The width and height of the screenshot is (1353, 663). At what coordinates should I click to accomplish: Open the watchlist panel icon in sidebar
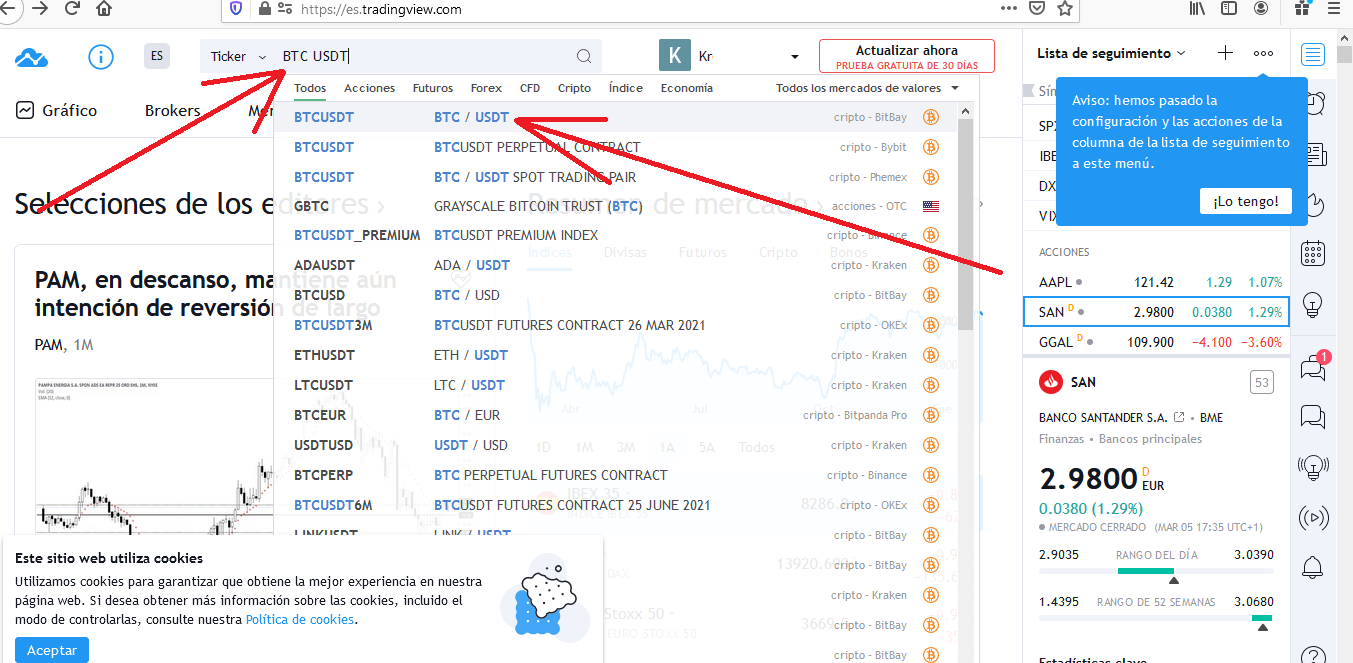[x=1313, y=54]
